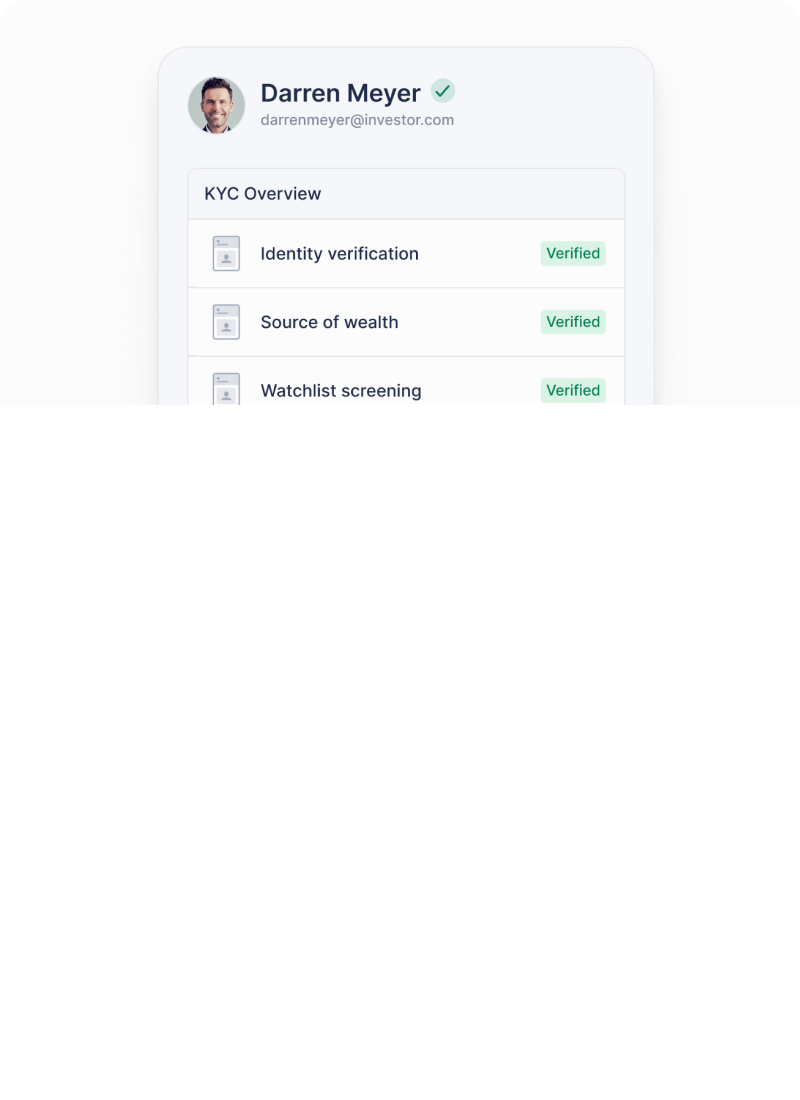Click the green verified checkmark badge
The width and height of the screenshot is (800, 1100).
(443, 91)
